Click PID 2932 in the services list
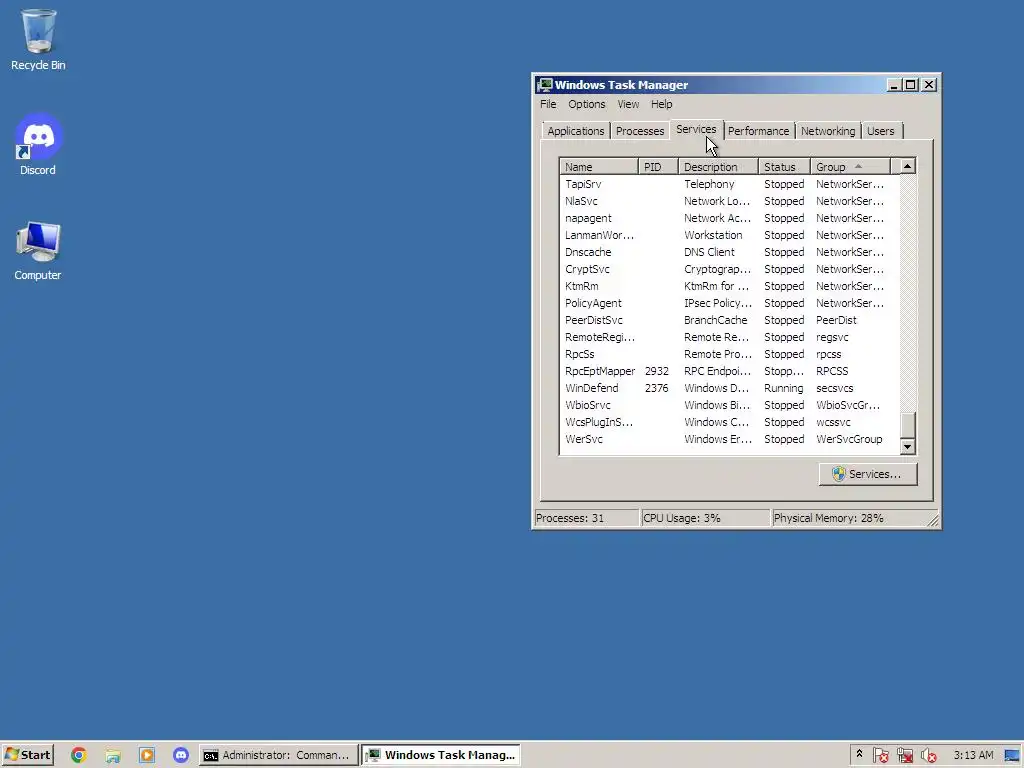 point(656,371)
